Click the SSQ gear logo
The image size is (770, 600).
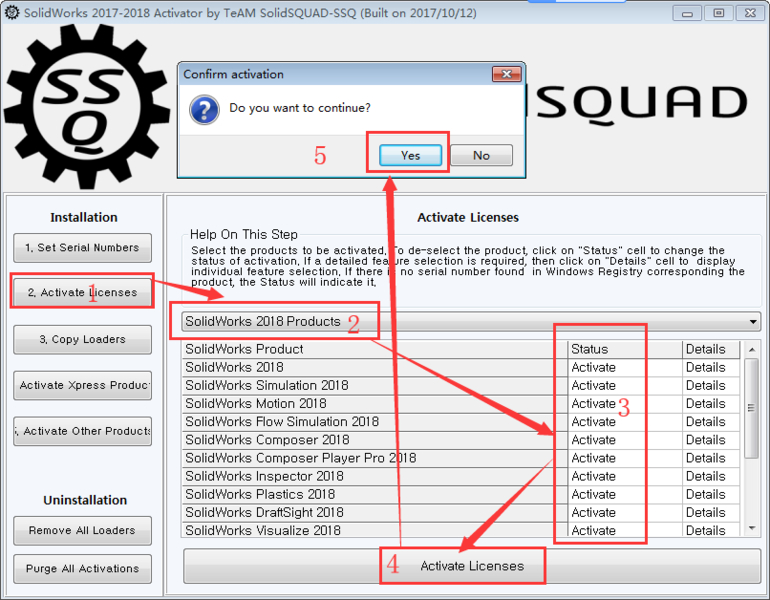coord(86,106)
